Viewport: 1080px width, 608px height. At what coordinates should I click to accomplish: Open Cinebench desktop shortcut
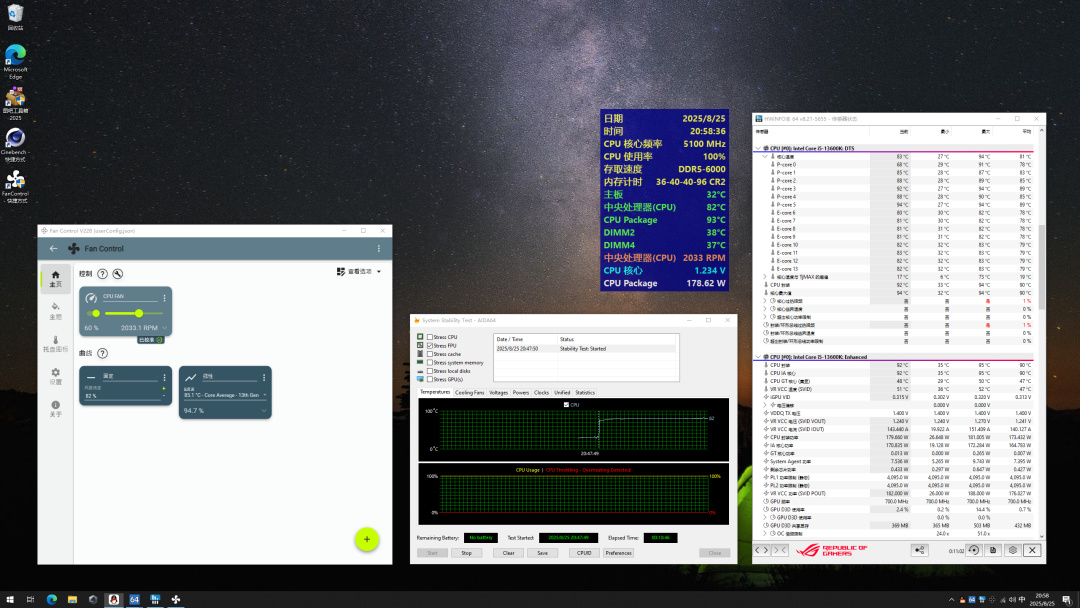[14, 145]
